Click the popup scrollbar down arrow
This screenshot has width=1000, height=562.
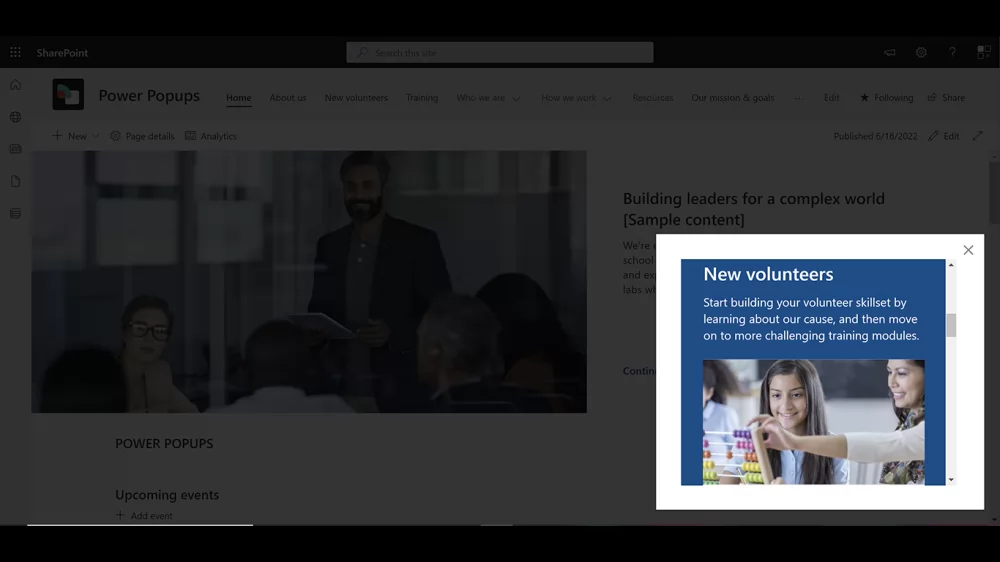pos(951,480)
